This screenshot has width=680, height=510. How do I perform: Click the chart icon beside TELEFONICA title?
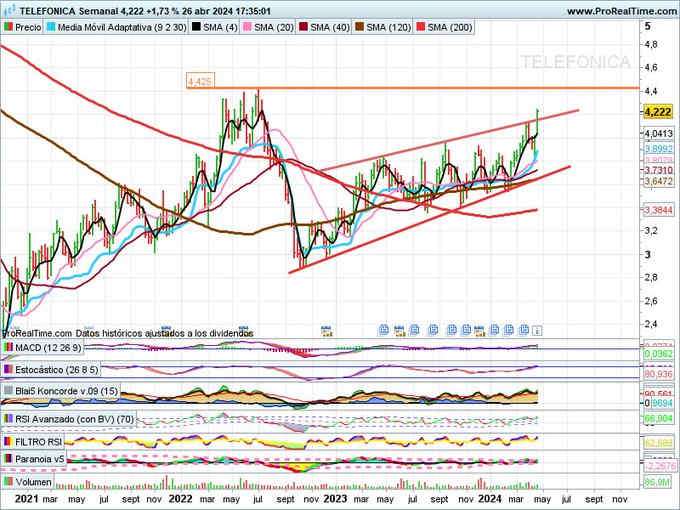[9, 10]
